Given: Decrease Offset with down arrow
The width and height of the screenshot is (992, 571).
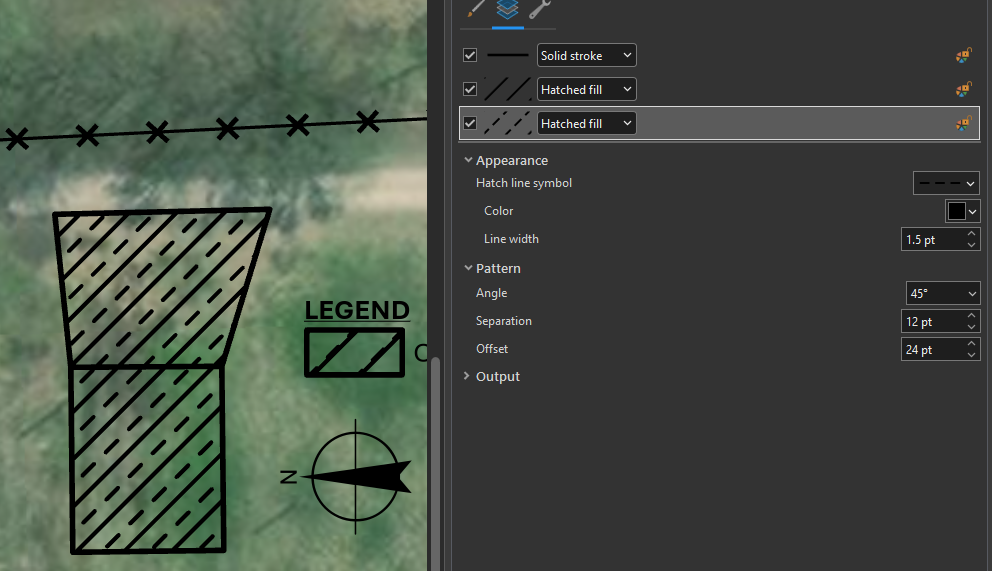Looking at the screenshot, I should pos(972,355).
